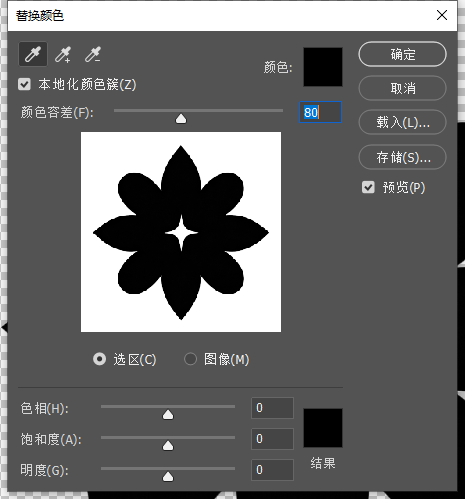Viewport: 465px width, 499px height.
Task: Click the 确定 button
Action: 402,54
